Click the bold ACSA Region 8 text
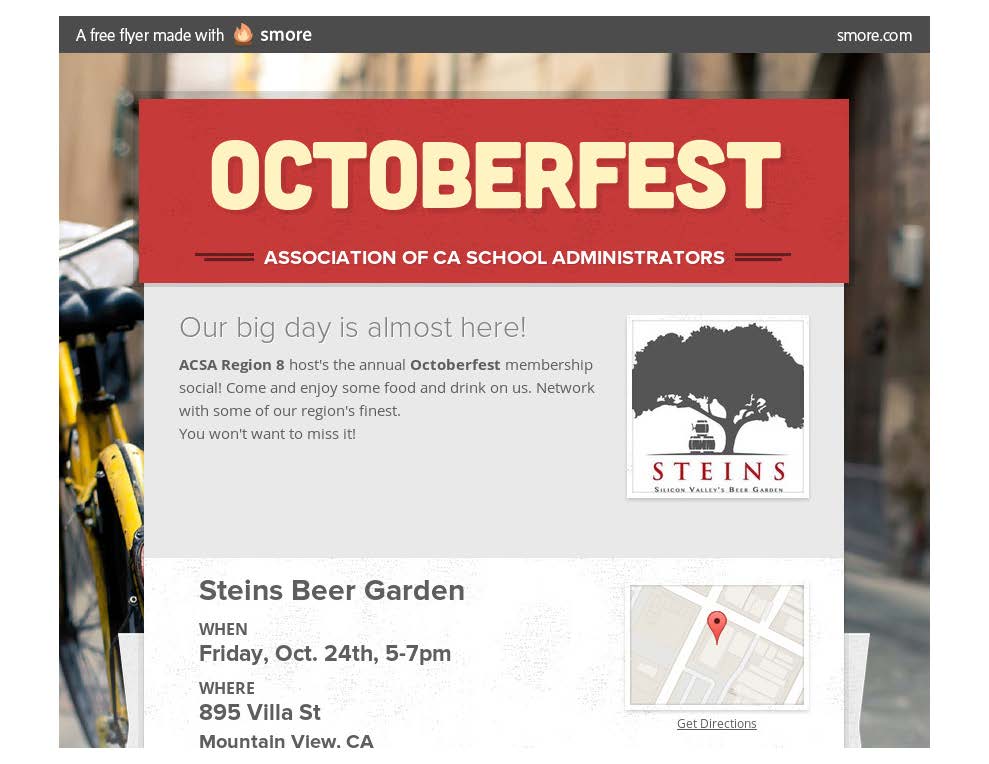989x764 pixels. click(x=231, y=365)
